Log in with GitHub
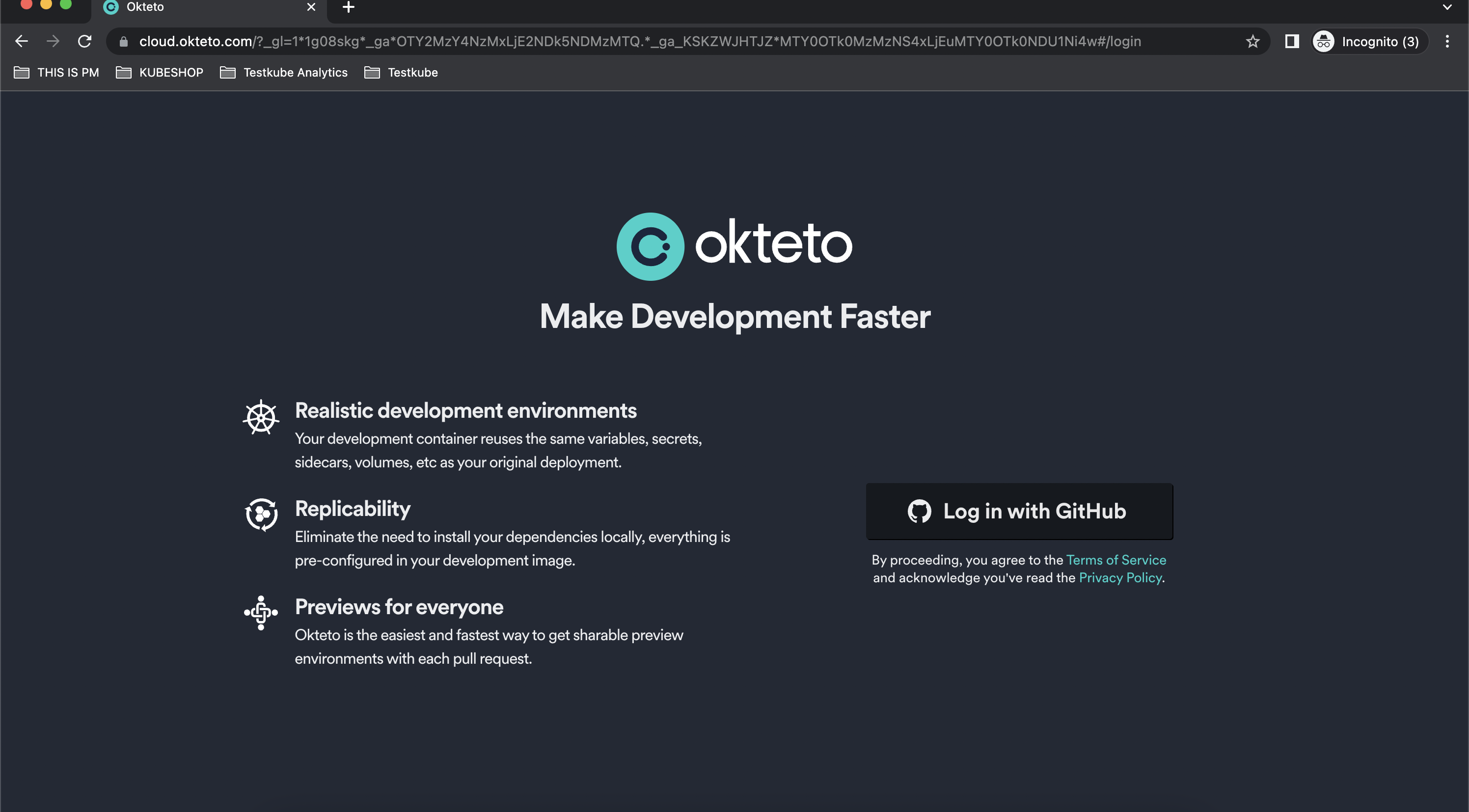 click(x=1019, y=511)
